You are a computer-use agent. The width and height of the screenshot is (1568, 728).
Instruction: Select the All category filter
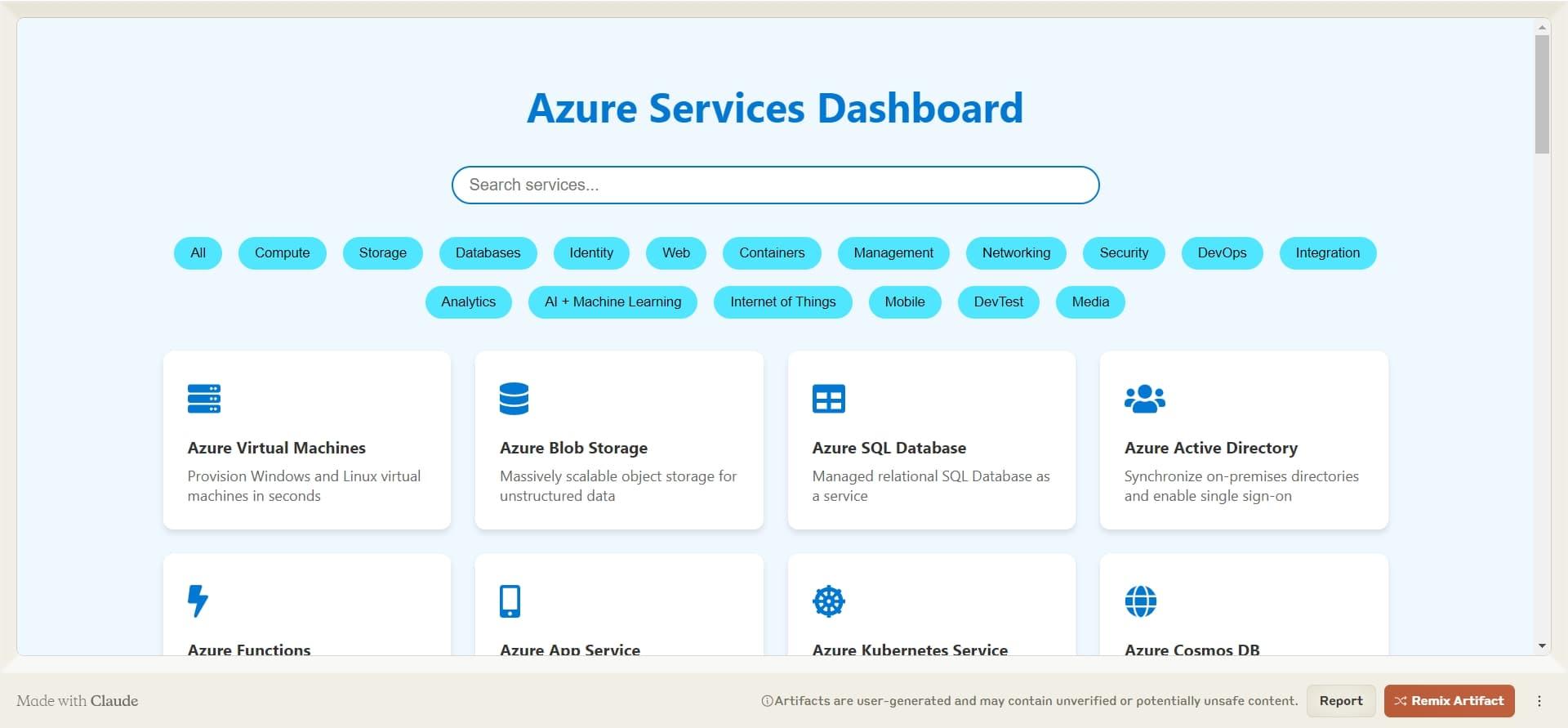click(x=198, y=253)
